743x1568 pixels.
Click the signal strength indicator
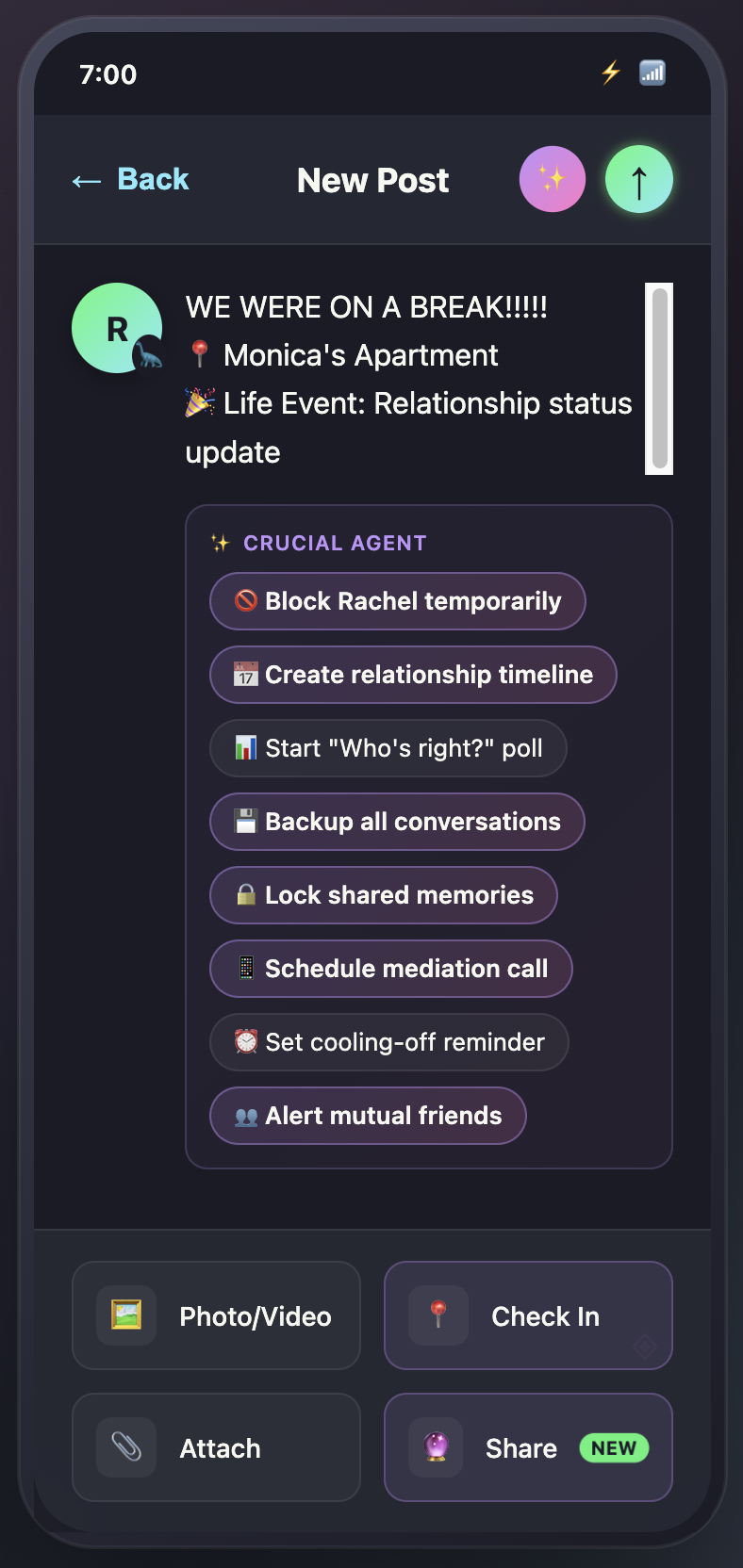[x=652, y=73]
